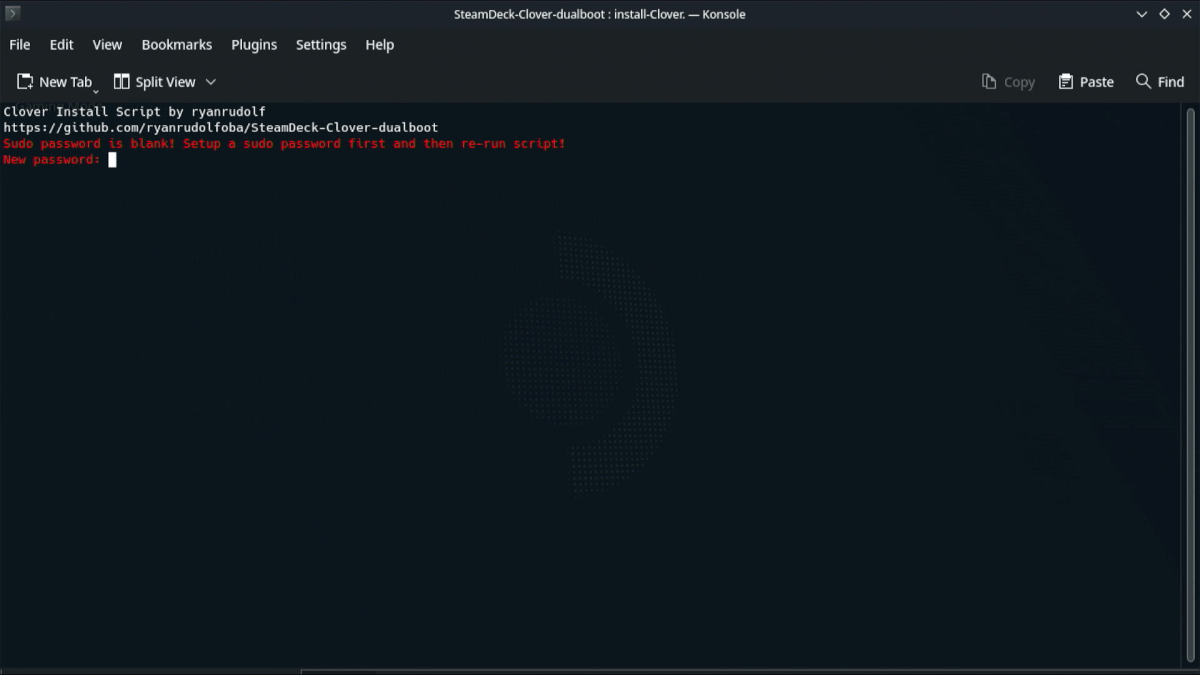This screenshot has height=675, width=1200.
Task: Click the New password prompt cursor
Action: coord(112,160)
